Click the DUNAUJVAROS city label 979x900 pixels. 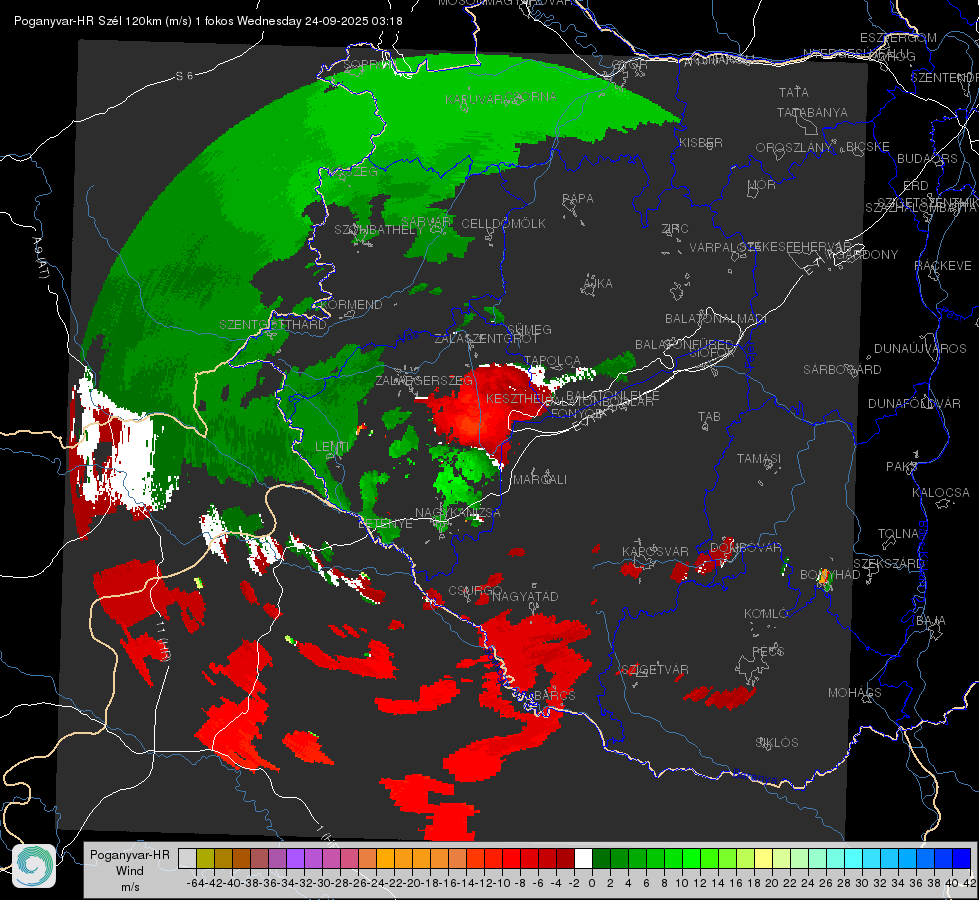(920, 349)
